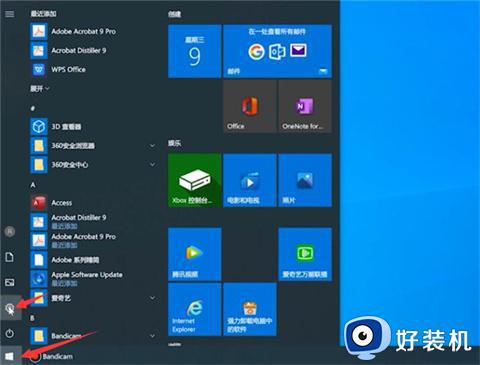Open the 照片 photos tile
Image resolution: width=480 pixels, height=365 pixels.
(305, 180)
